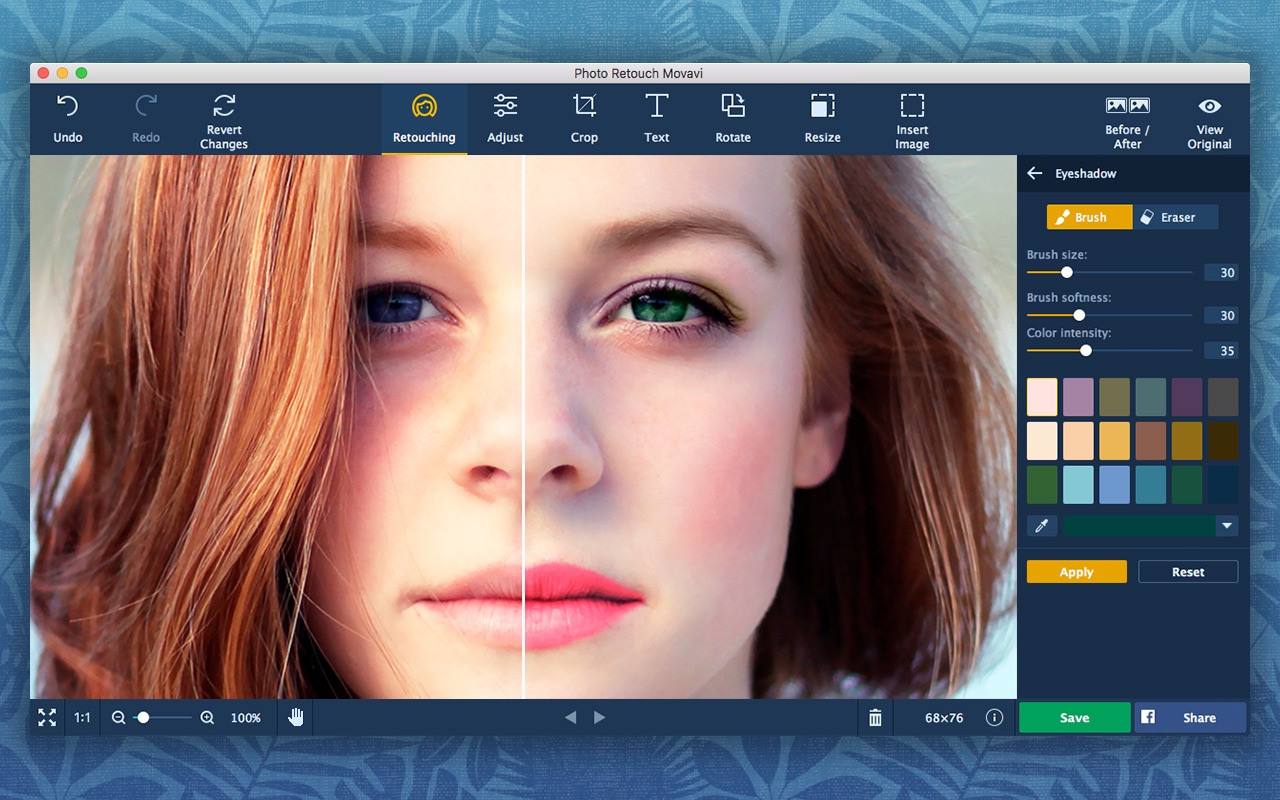The image size is (1280, 800).
Task: Click the green Save button
Action: click(1074, 717)
